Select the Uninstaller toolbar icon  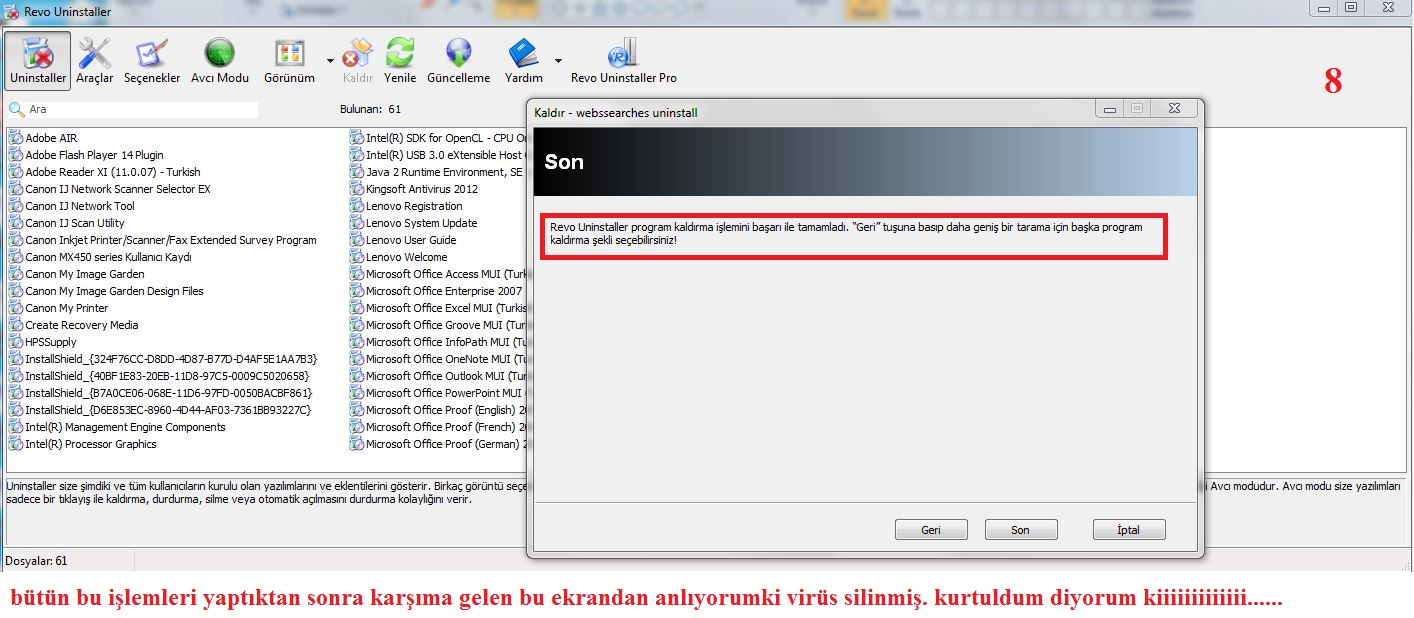(x=38, y=61)
